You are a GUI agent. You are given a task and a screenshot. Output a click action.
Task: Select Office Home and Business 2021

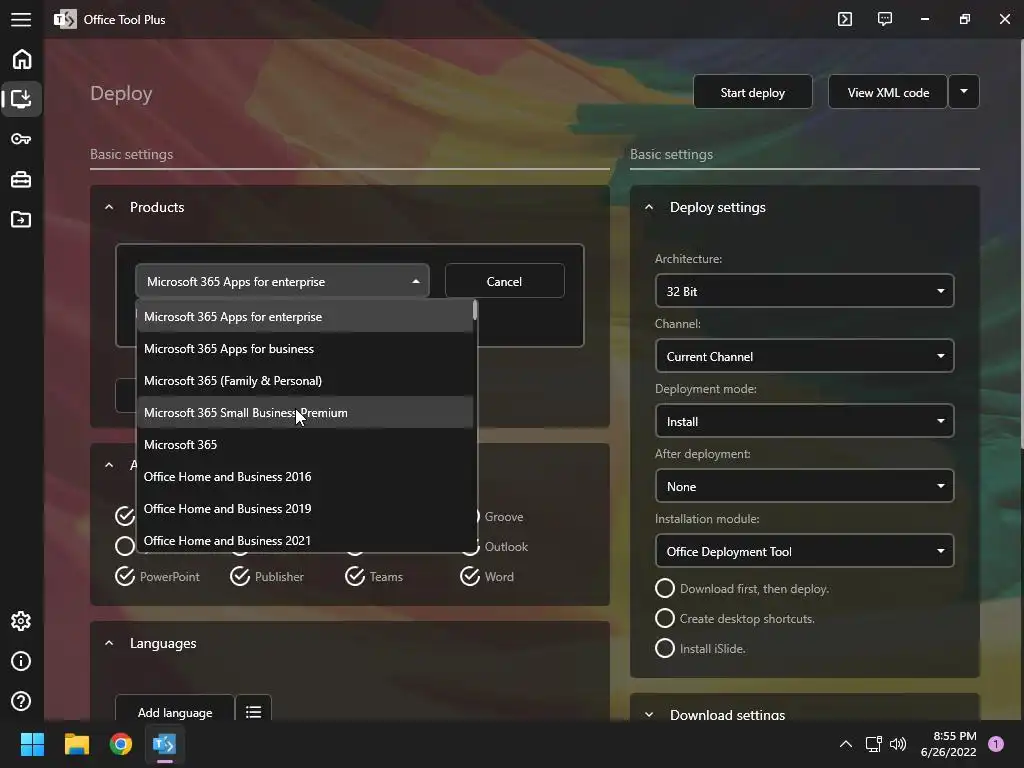[304, 539]
